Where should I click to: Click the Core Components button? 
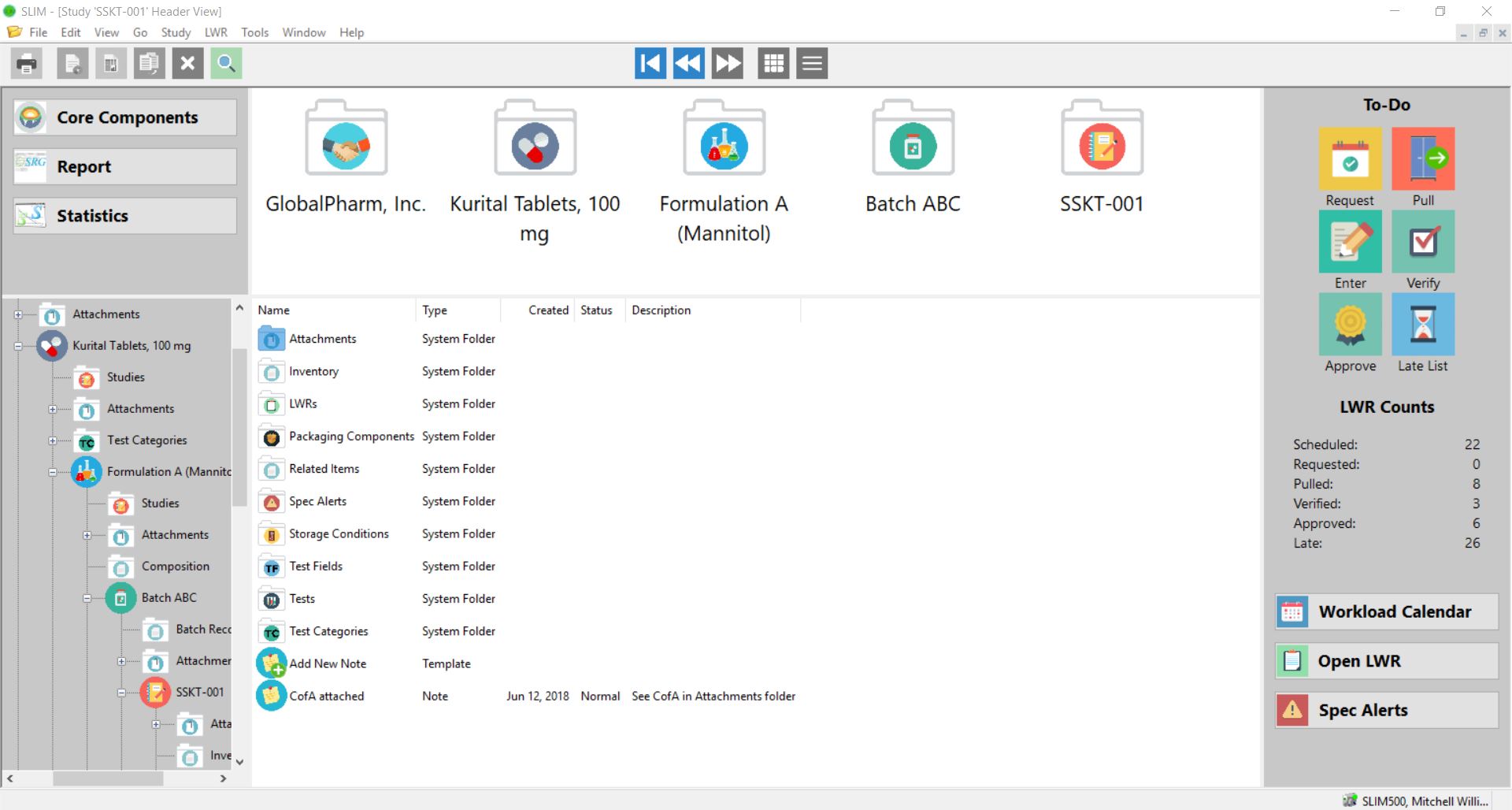125,117
